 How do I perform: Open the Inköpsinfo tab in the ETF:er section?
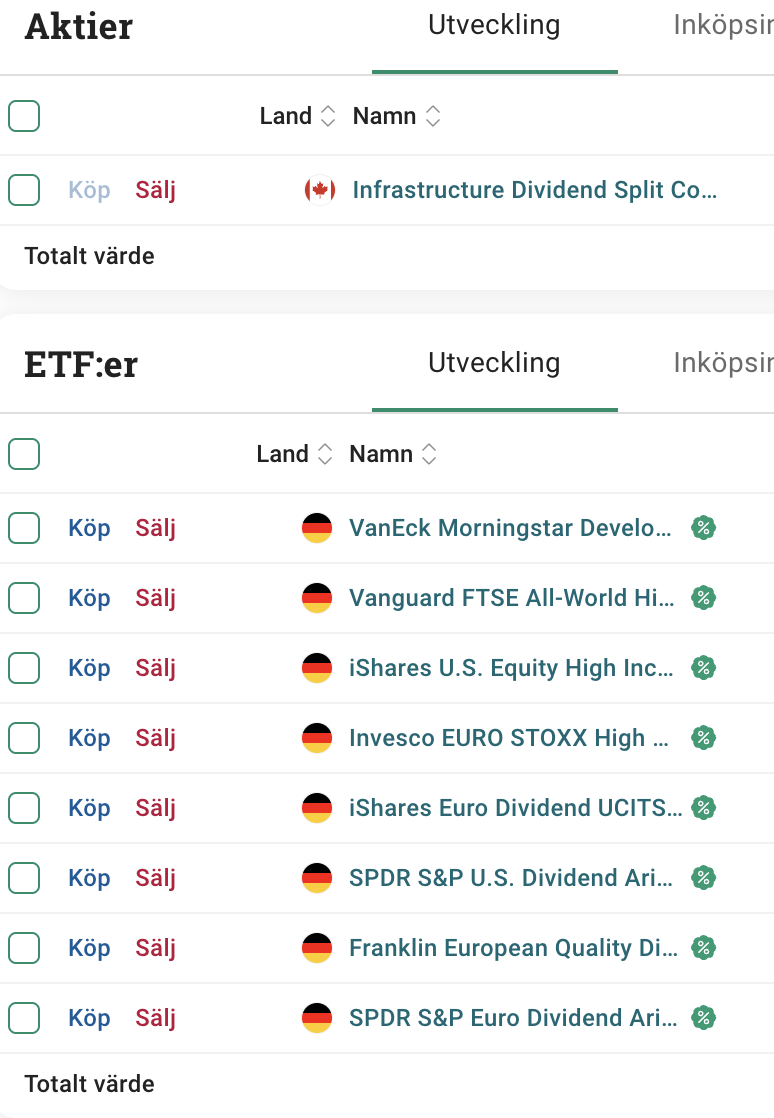[x=723, y=363]
